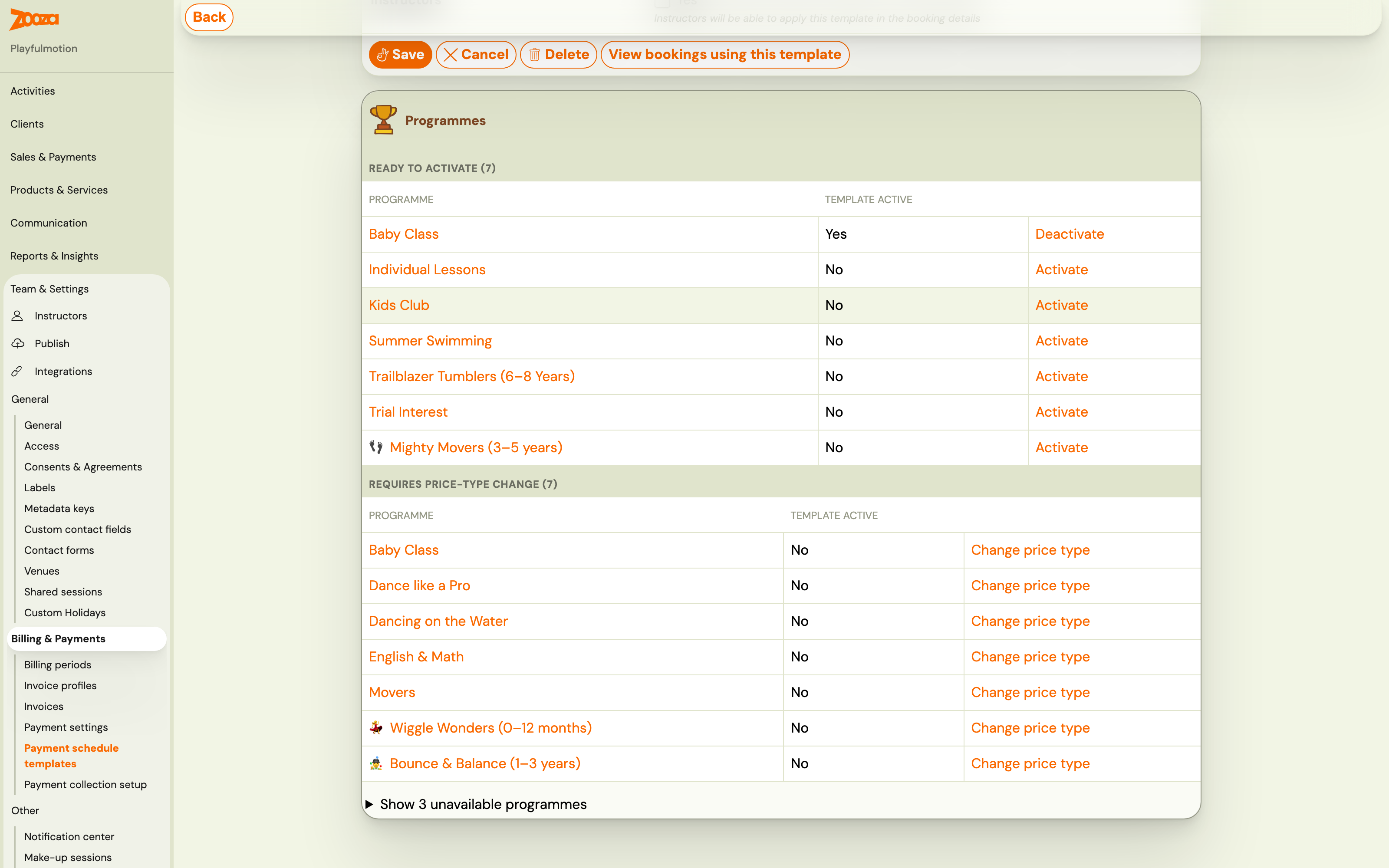Open Invoices page
This screenshot has width=1389, height=868.
(x=43, y=707)
